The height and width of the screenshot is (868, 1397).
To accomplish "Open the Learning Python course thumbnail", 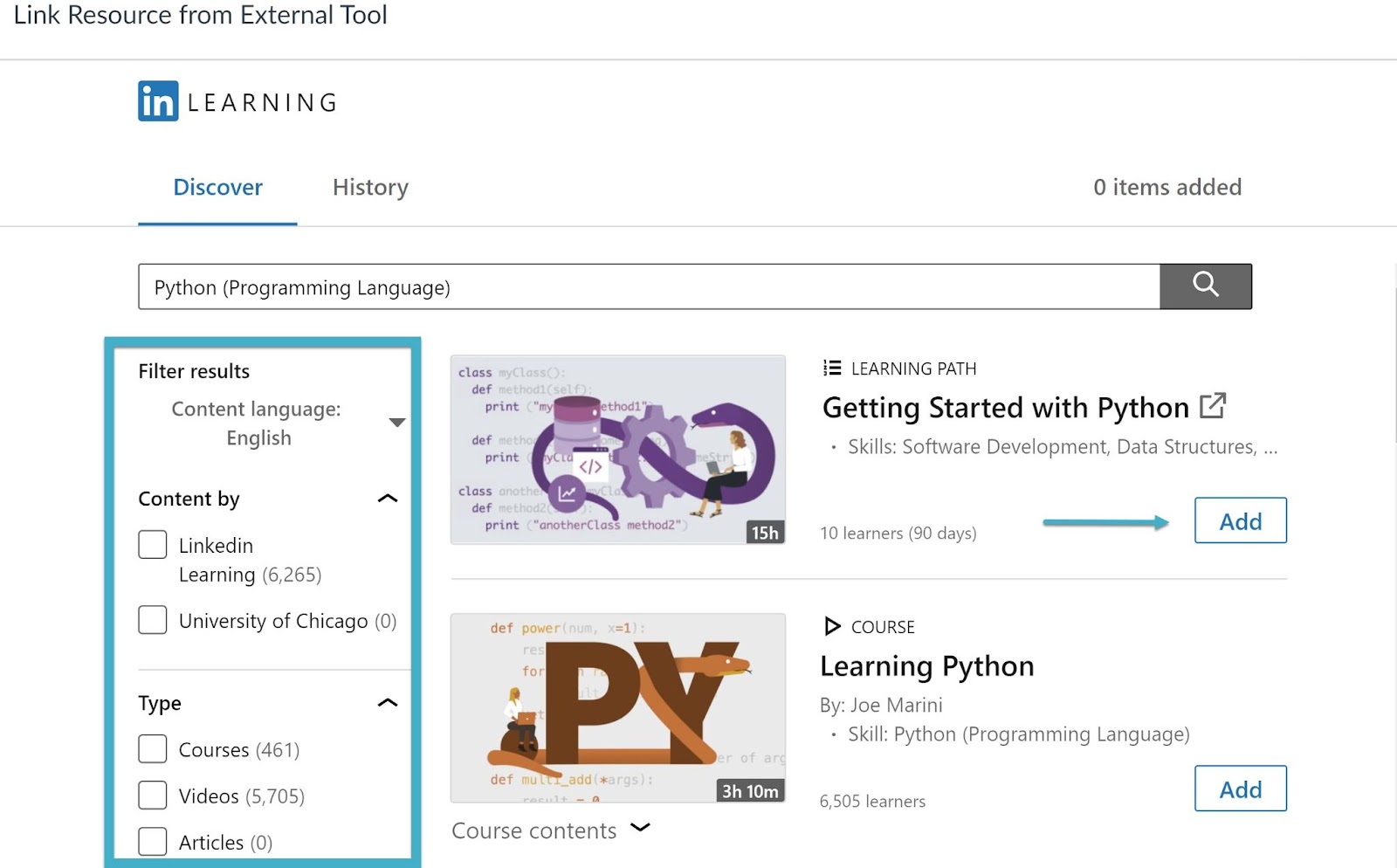I will coord(617,707).
